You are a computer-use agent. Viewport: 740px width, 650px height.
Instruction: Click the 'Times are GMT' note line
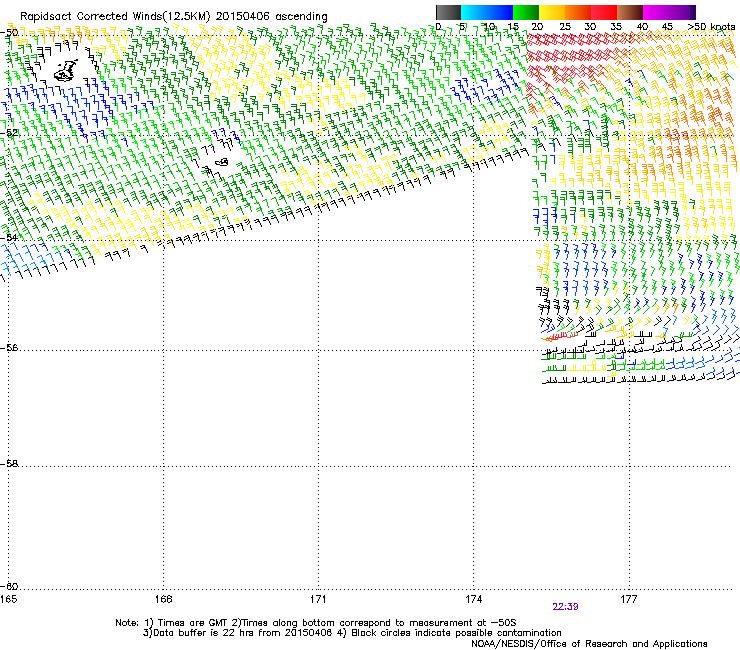click(316, 623)
